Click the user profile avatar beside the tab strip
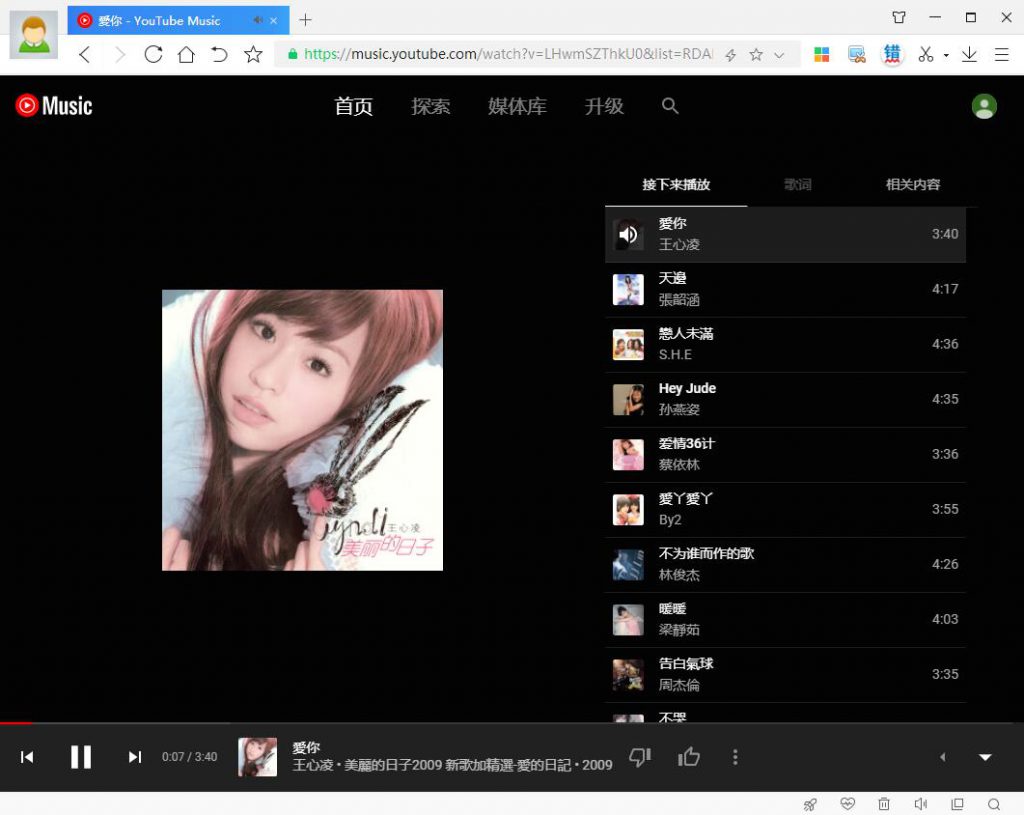This screenshot has width=1024, height=815. pyautogui.click(x=33, y=35)
